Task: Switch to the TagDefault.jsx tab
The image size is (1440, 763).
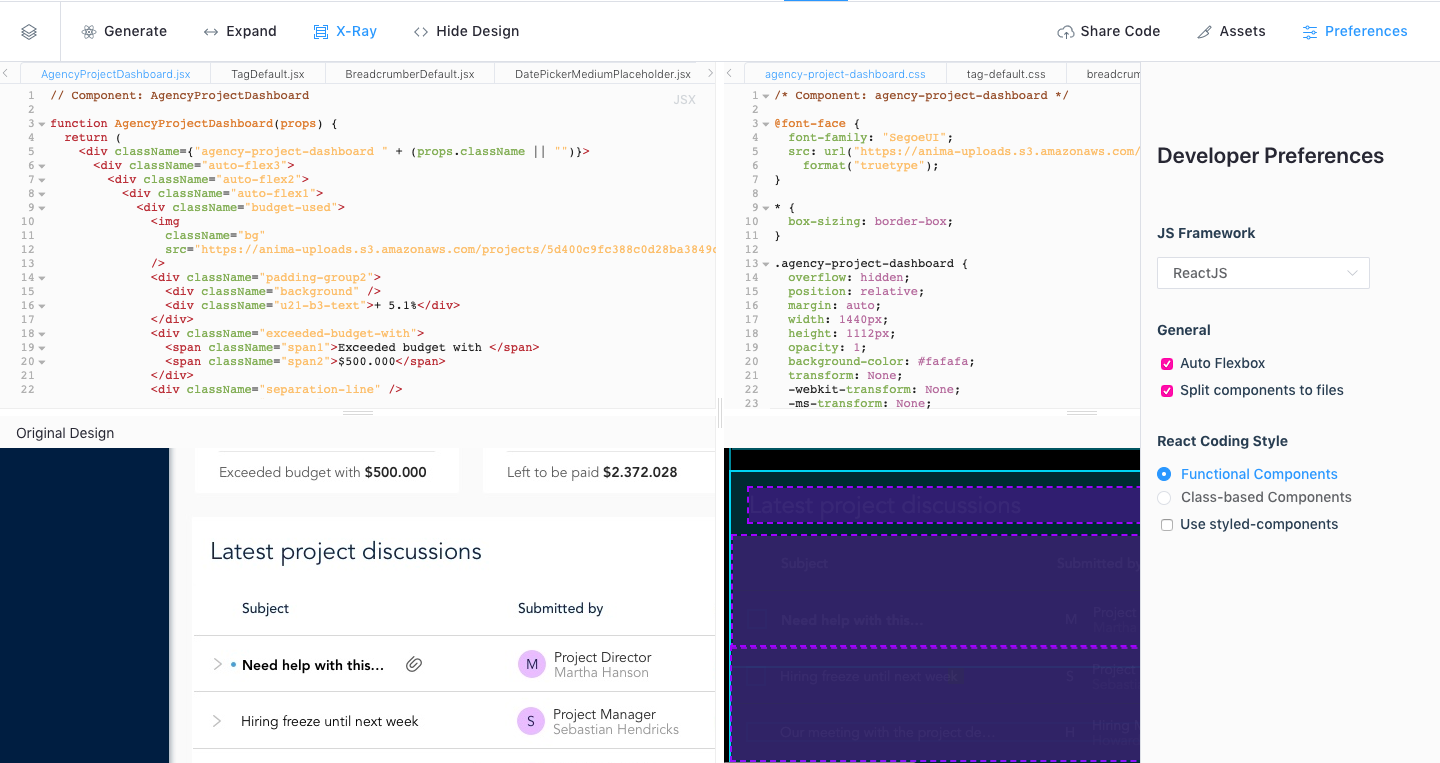Action: click(266, 73)
